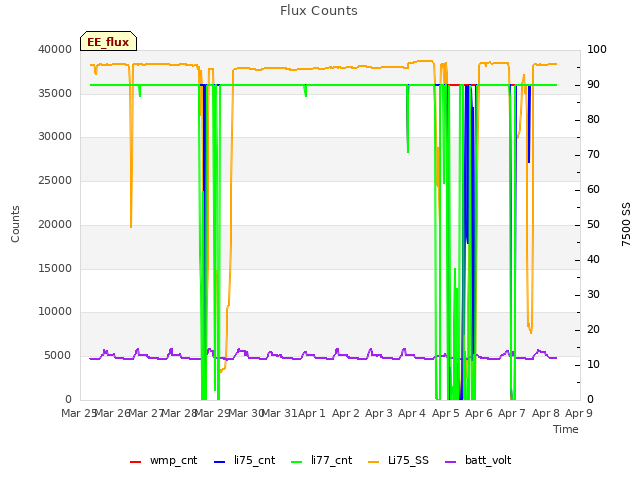This screenshot has width=640, height=480.
Task: Click the Mar 31 x-axis tick label
Action: pos(280,413)
